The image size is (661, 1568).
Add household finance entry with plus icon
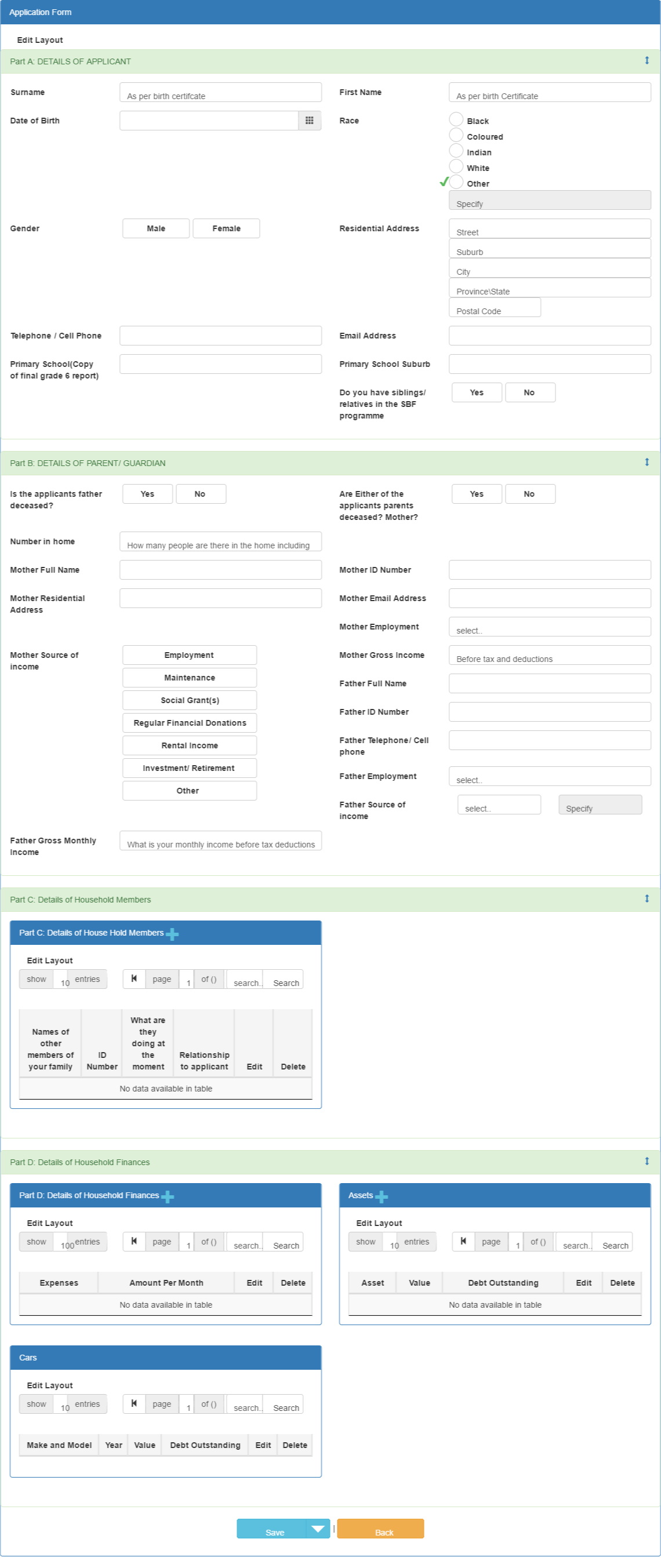(x=168, y=1196)
